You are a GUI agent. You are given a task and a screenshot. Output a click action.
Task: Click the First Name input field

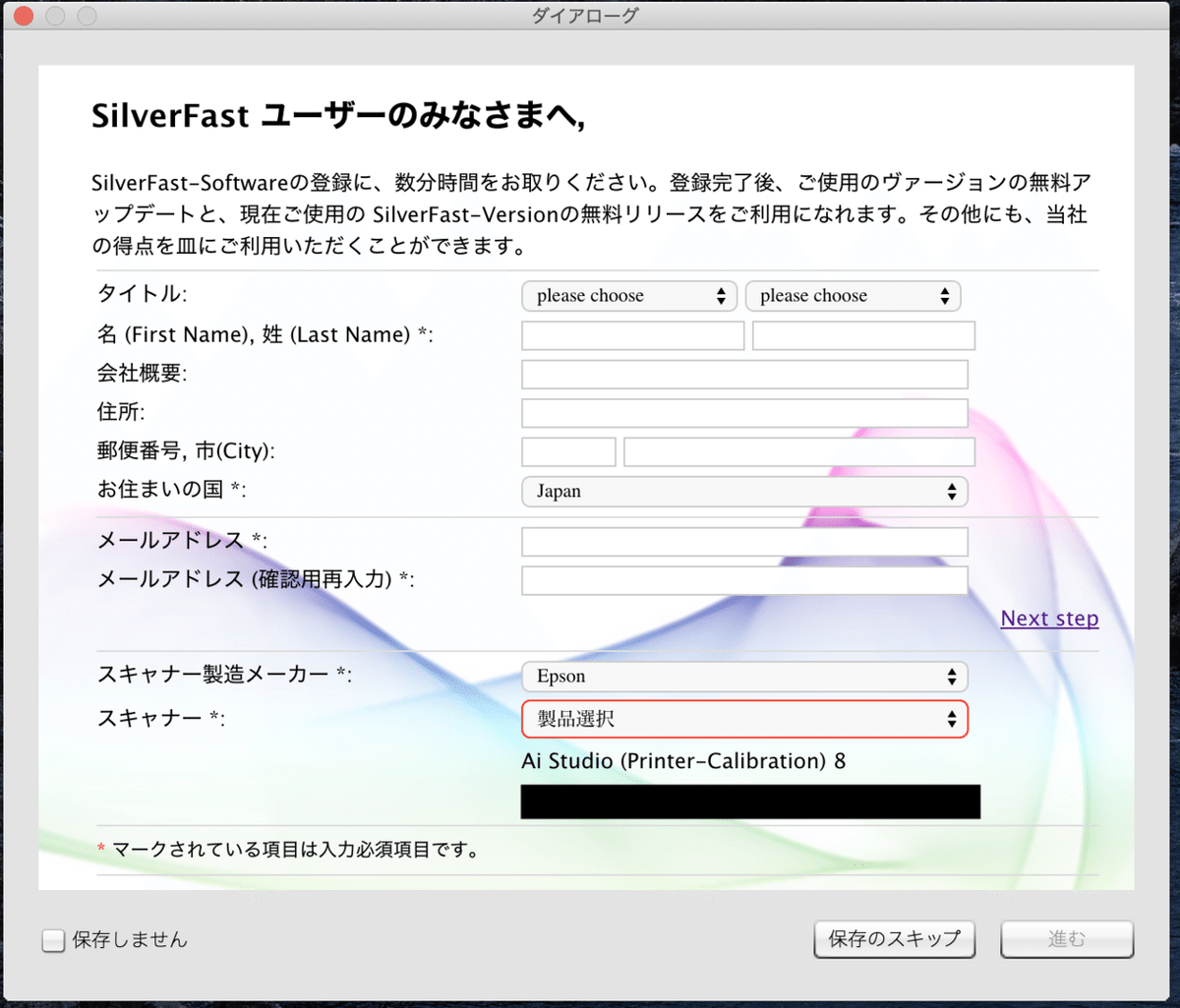(631, 334)
